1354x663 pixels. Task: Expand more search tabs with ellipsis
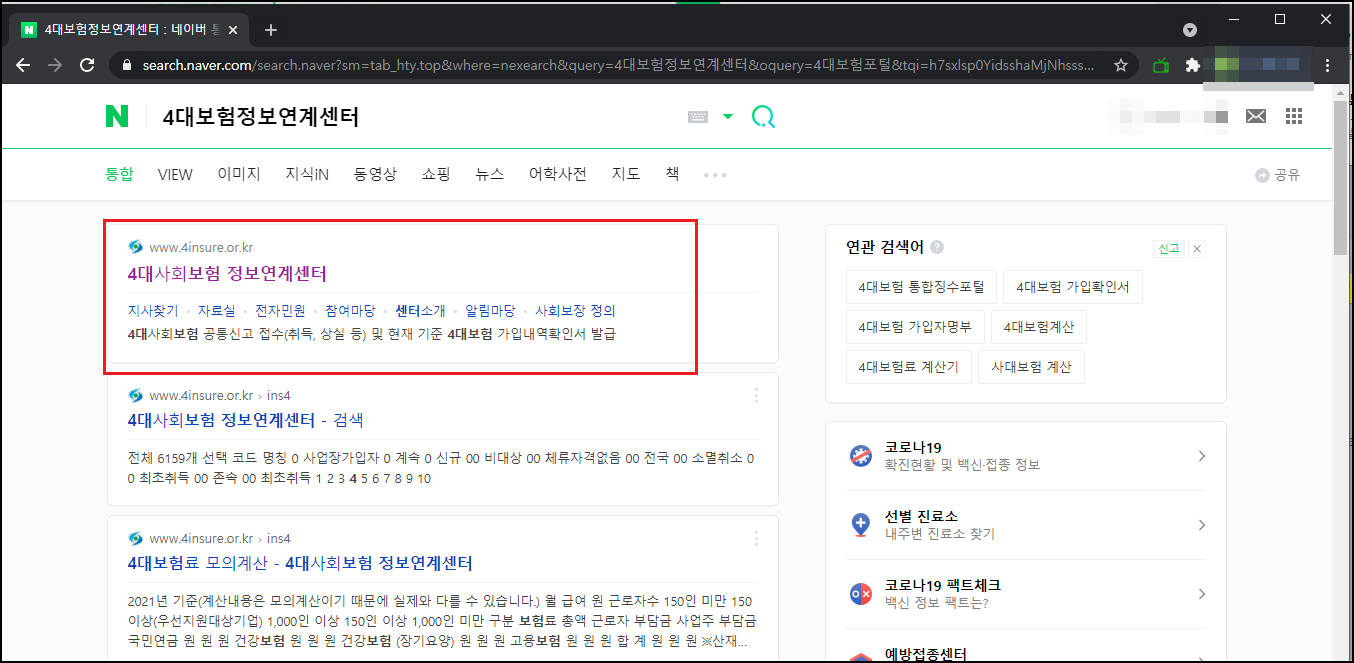715,175
